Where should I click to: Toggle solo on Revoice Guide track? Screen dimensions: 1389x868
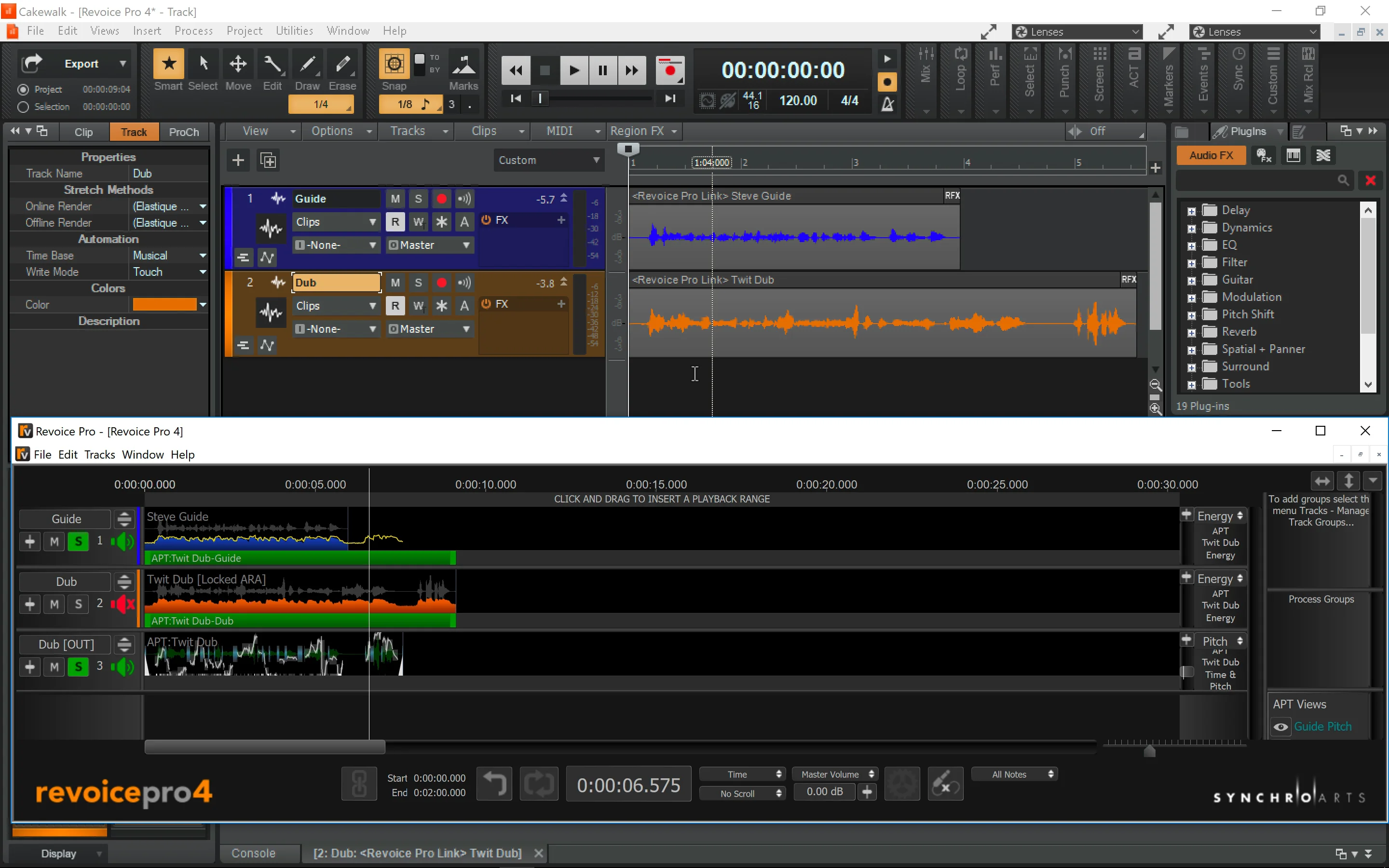[x=79, y=542]
